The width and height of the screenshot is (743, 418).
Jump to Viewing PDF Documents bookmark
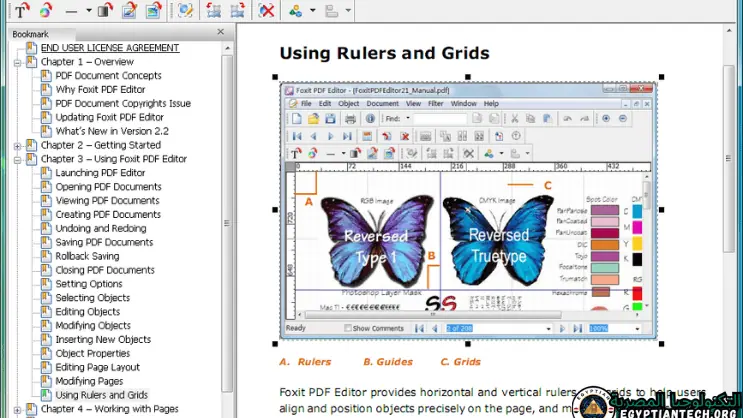pyautogui.click(x=108, y=200)
